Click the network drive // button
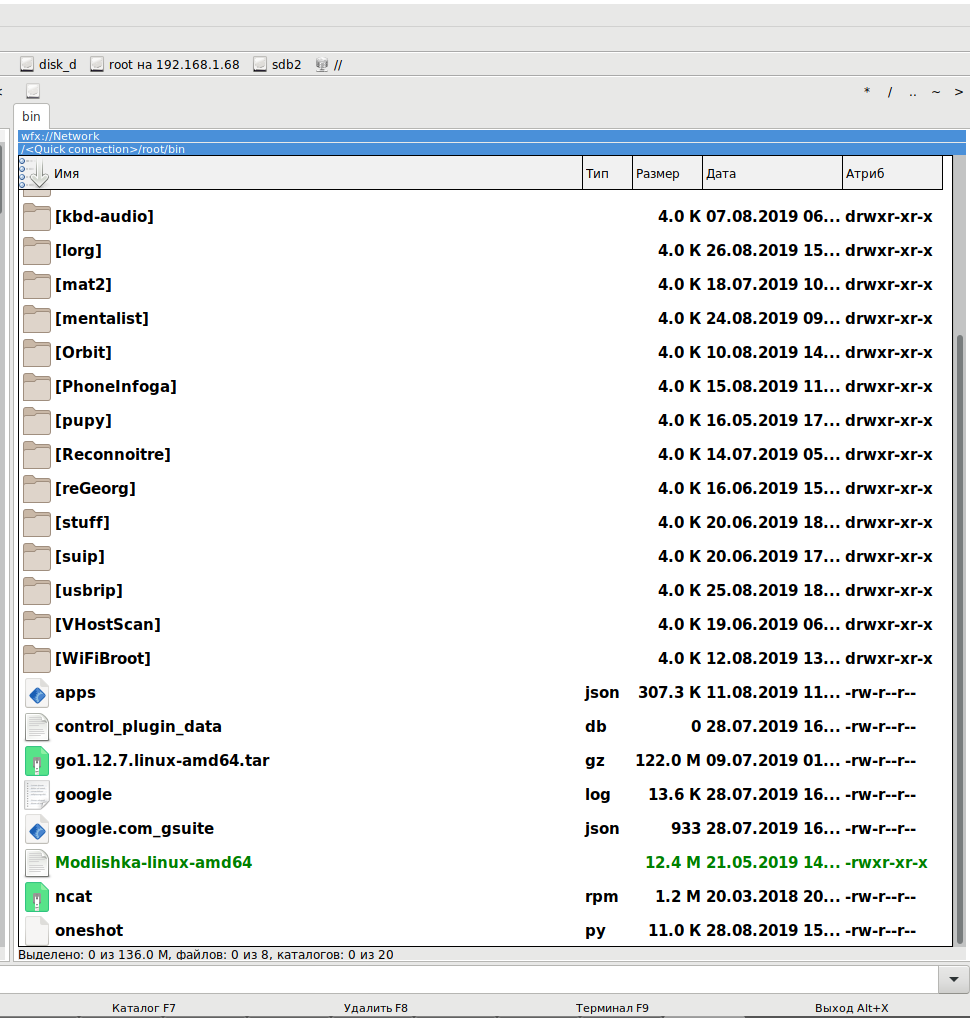 (x=329, y=64)
